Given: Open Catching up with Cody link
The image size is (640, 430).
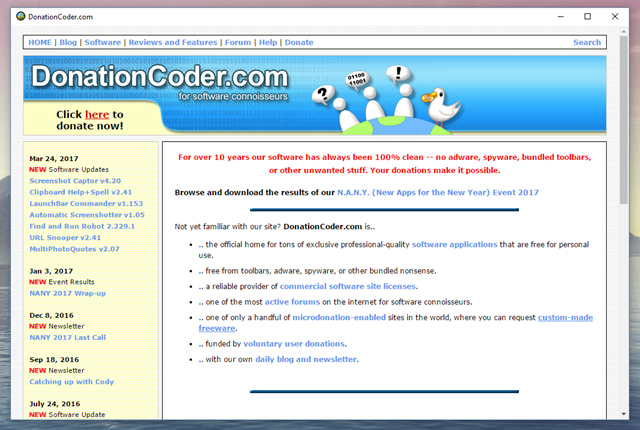Looking at the screenshot, I should point(71,382).
